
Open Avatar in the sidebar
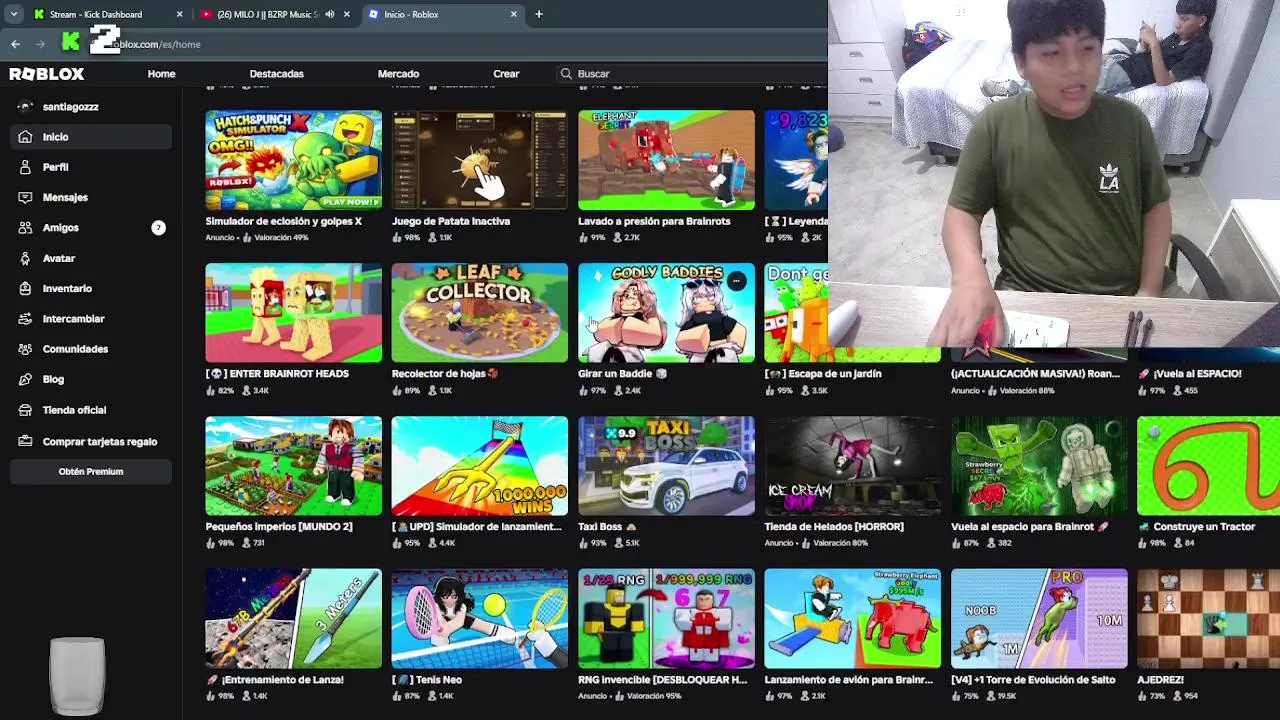[x=91, y=258]
